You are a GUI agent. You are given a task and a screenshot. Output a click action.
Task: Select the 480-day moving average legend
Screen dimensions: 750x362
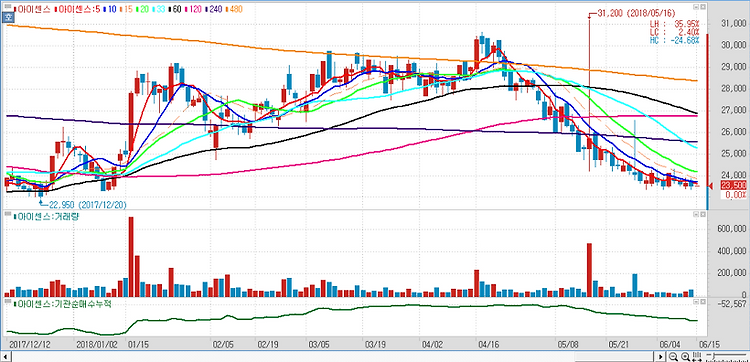tap(234, 9)
